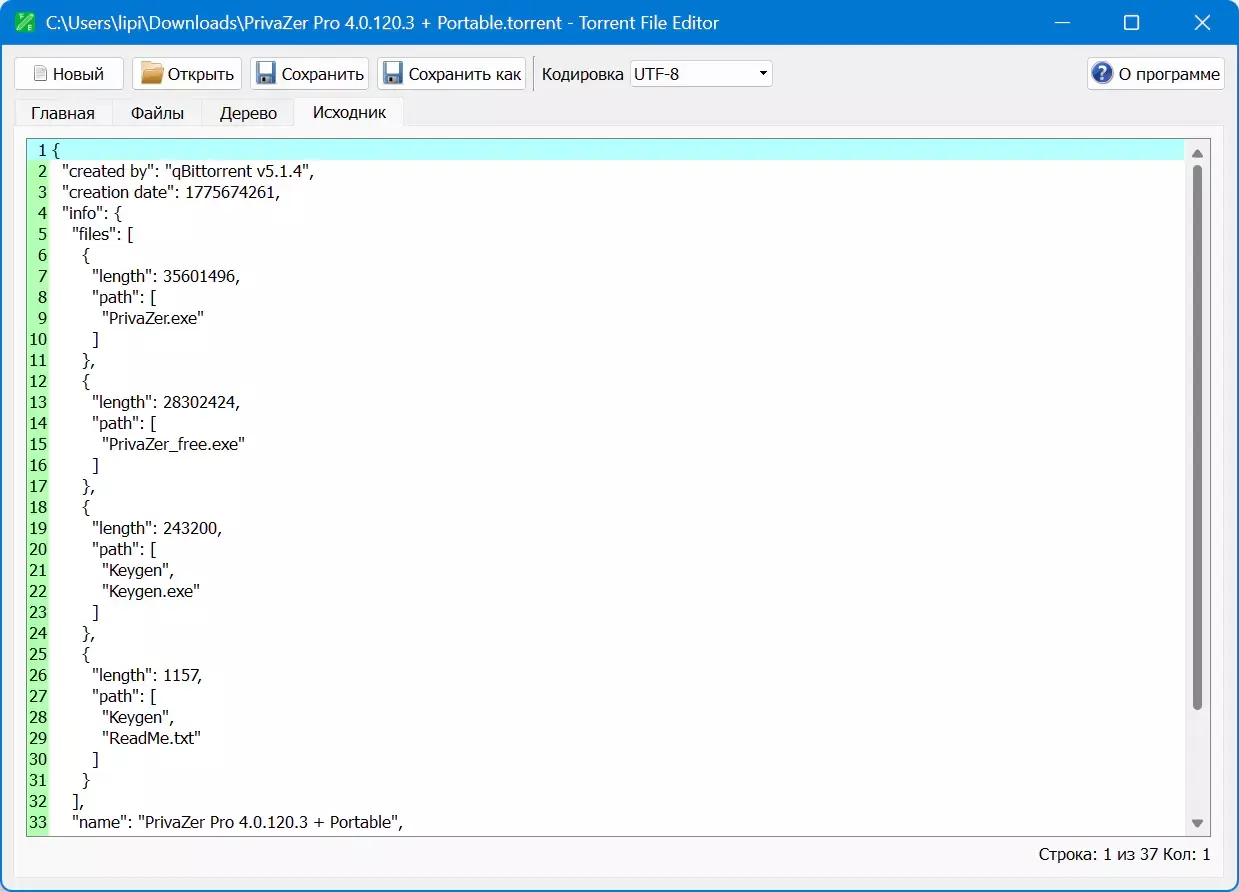Click the "ReadMe.txt" text
Viewport: 1239px width, 892px height.
[152, 738]
